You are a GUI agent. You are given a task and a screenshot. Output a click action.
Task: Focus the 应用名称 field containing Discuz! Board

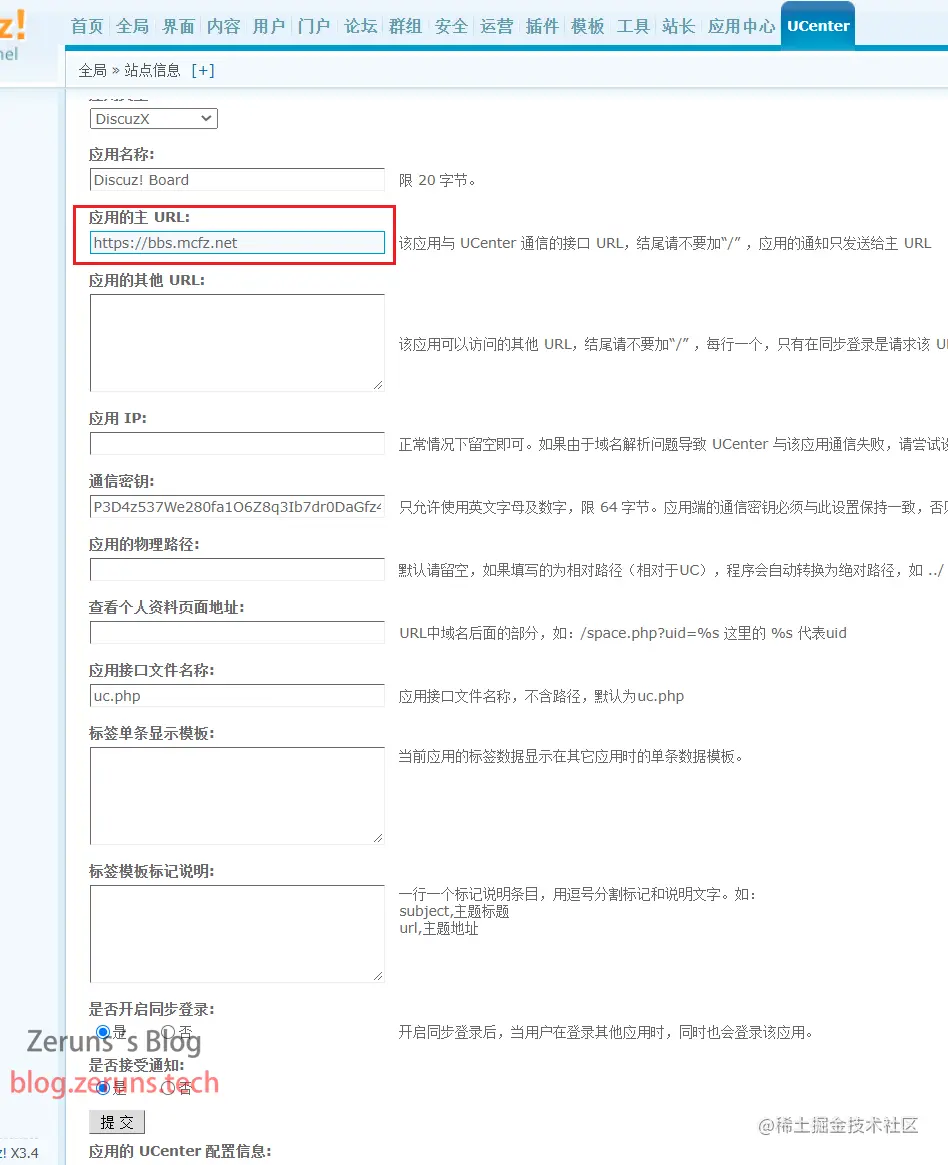coord(237,180)
